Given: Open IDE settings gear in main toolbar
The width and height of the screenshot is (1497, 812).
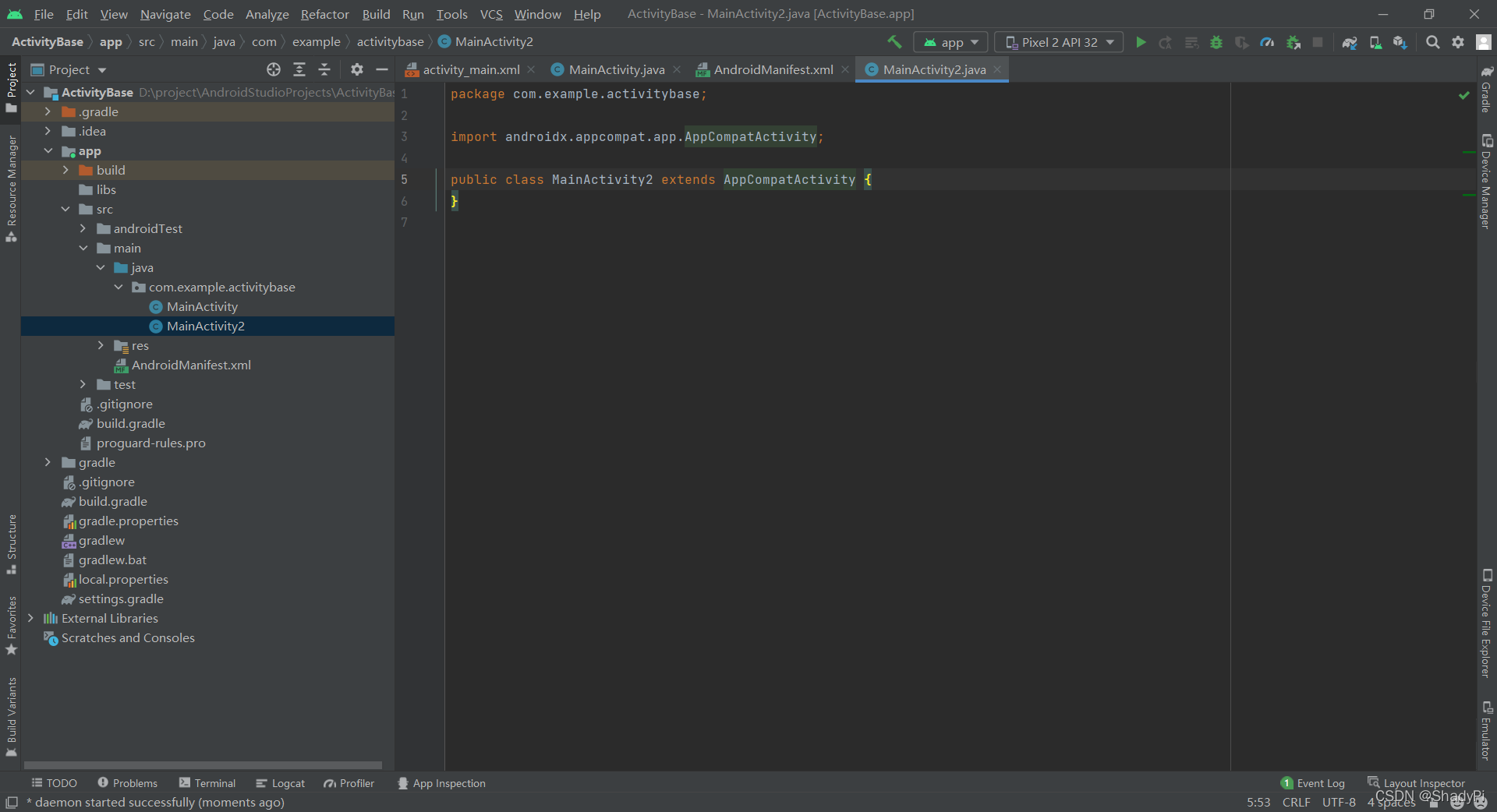Looking at the screenshot, I should pos(1458,42).
